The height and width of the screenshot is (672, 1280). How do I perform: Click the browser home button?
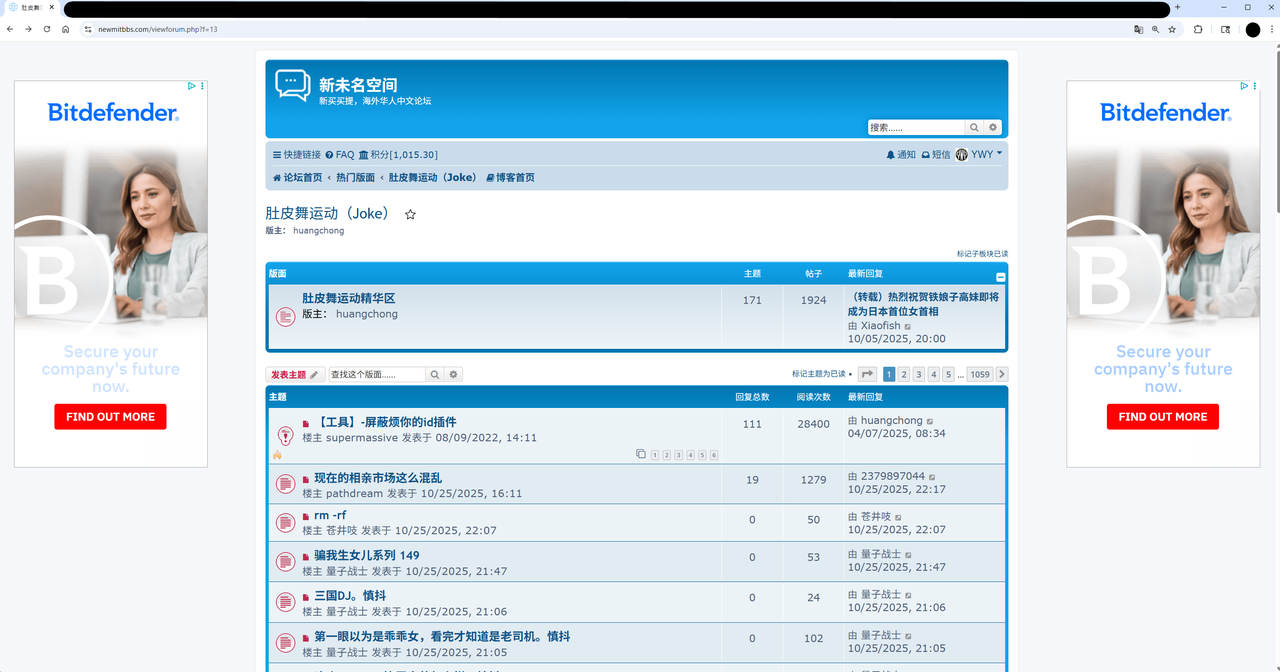click(x=65, y=29)
